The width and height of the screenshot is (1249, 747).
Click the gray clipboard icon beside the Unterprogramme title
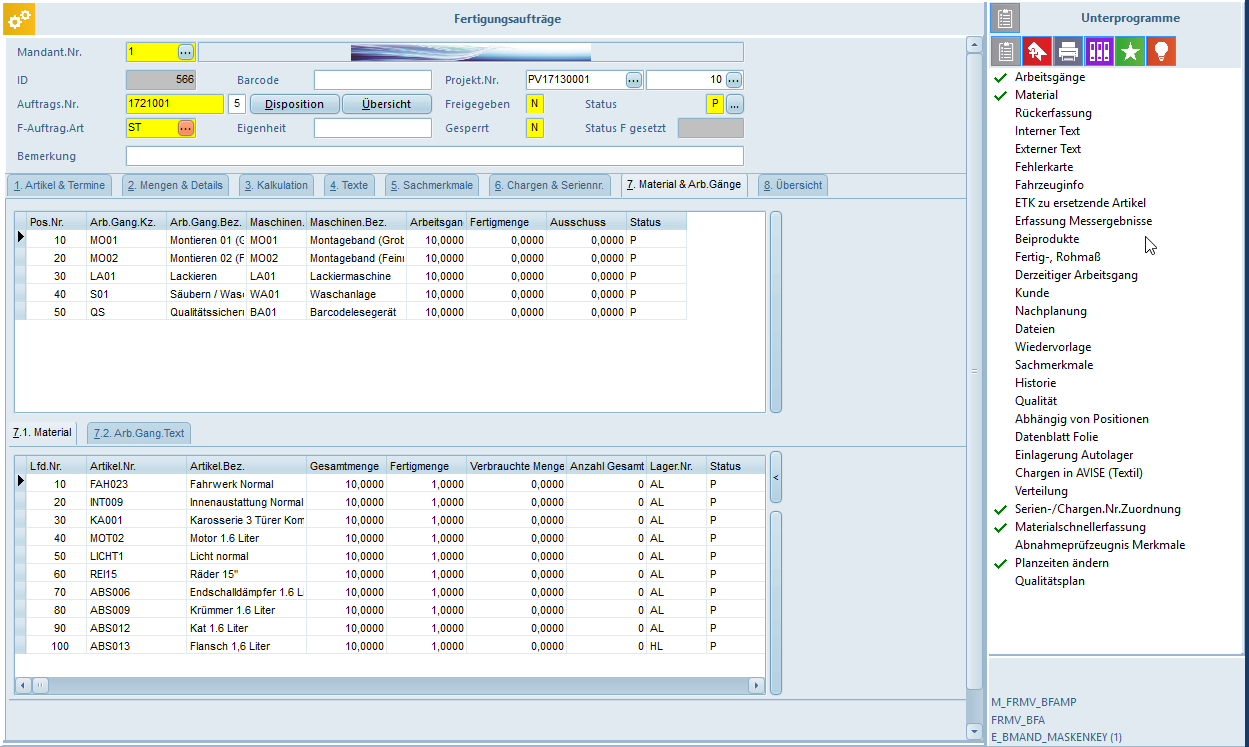[1005, 18]
